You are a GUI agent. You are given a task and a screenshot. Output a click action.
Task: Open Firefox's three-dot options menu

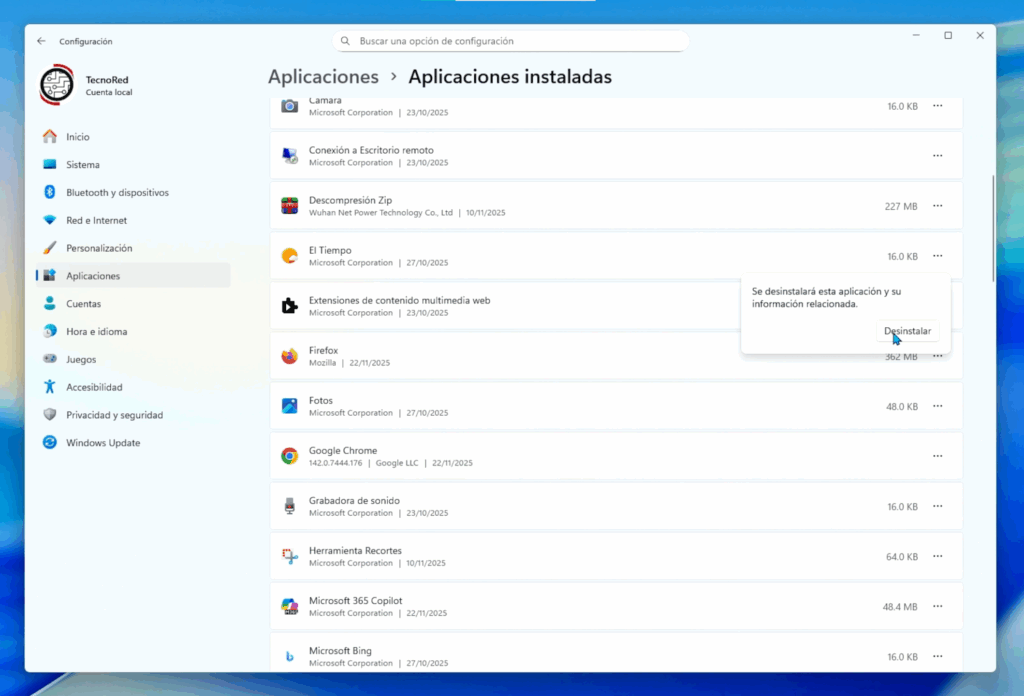click(938, 355)
